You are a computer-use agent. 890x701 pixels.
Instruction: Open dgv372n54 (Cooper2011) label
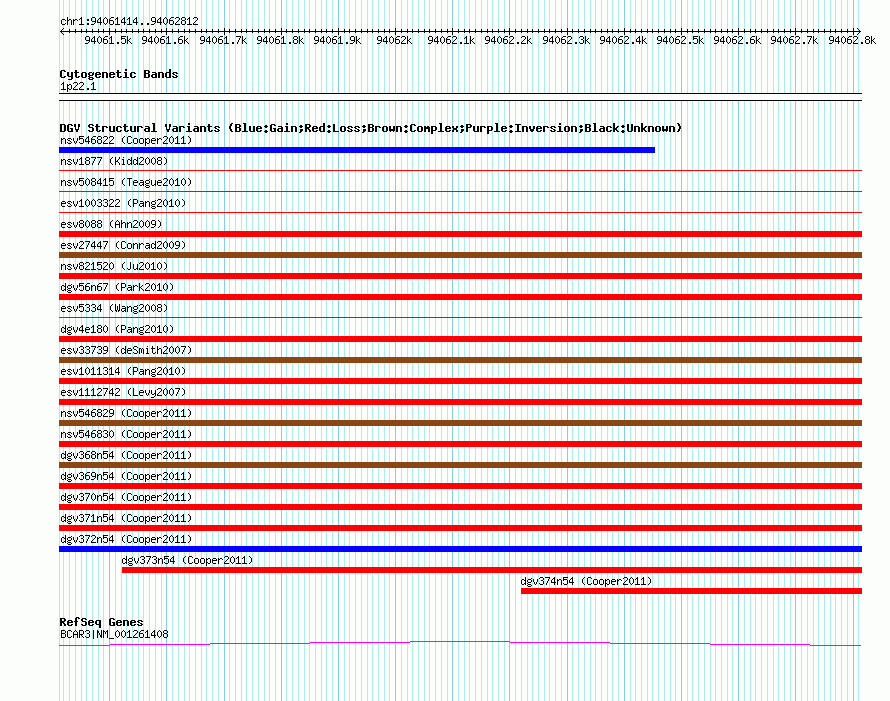(126, 539)
